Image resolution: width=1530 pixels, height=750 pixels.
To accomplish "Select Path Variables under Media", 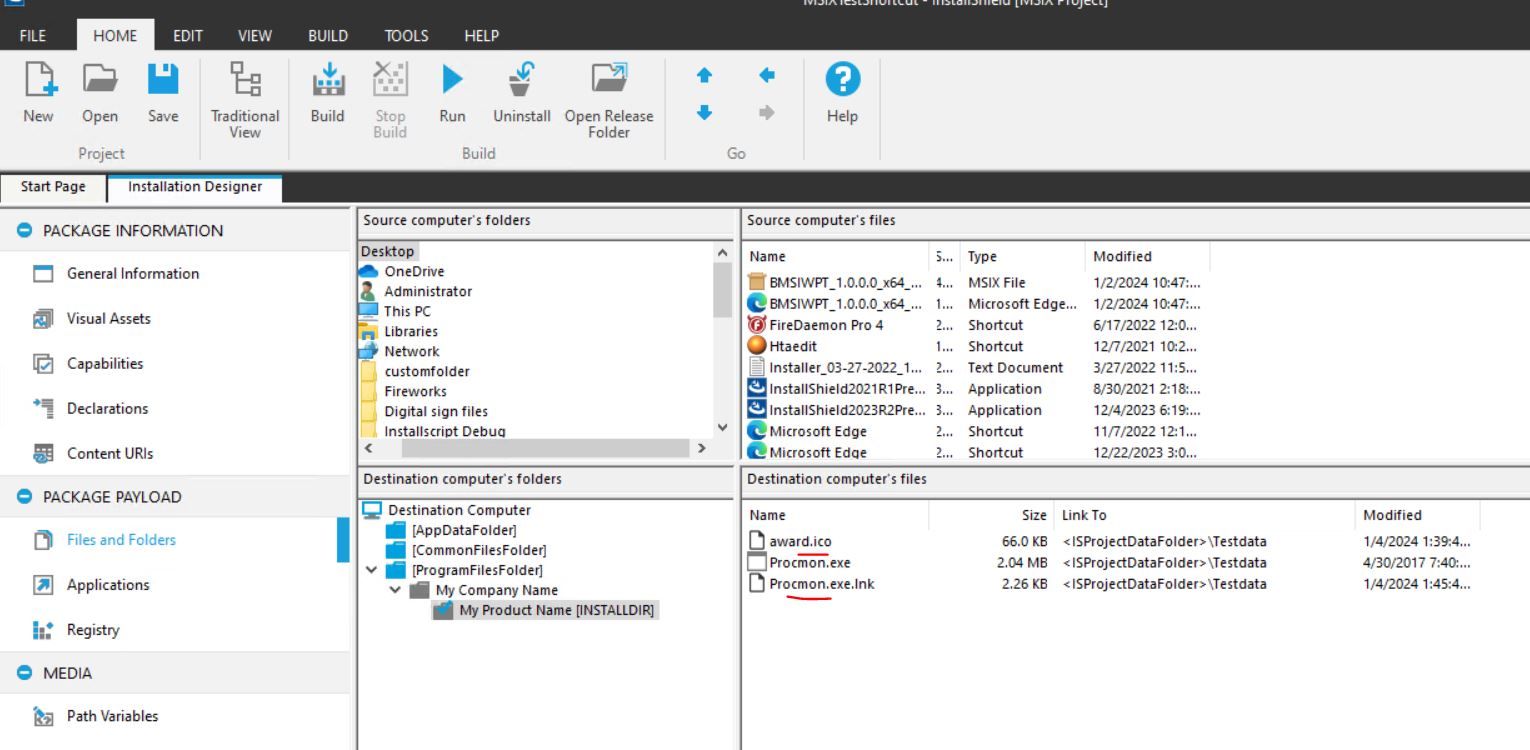I will coord(110,716).
